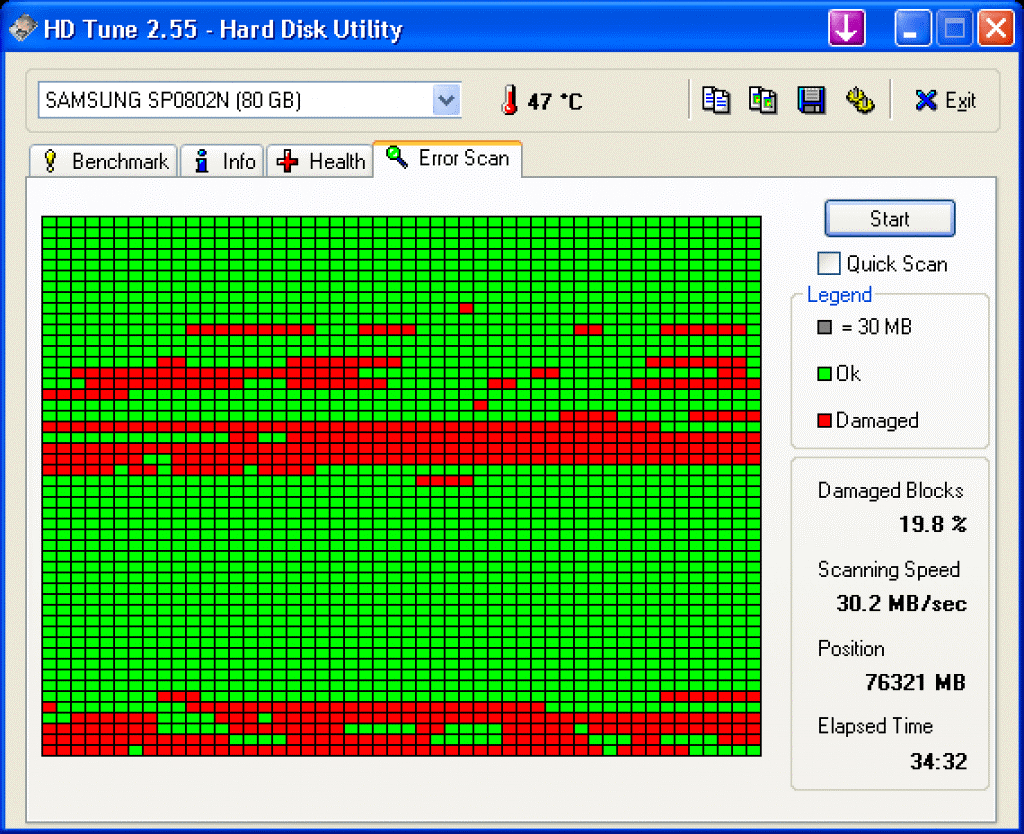The image size is (1024, 834).
Task: Click the Elapsed Time label
Action: 875,726
